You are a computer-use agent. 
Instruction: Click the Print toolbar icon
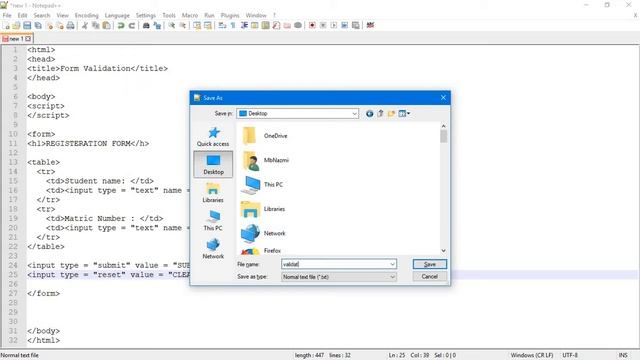(70, 25)
